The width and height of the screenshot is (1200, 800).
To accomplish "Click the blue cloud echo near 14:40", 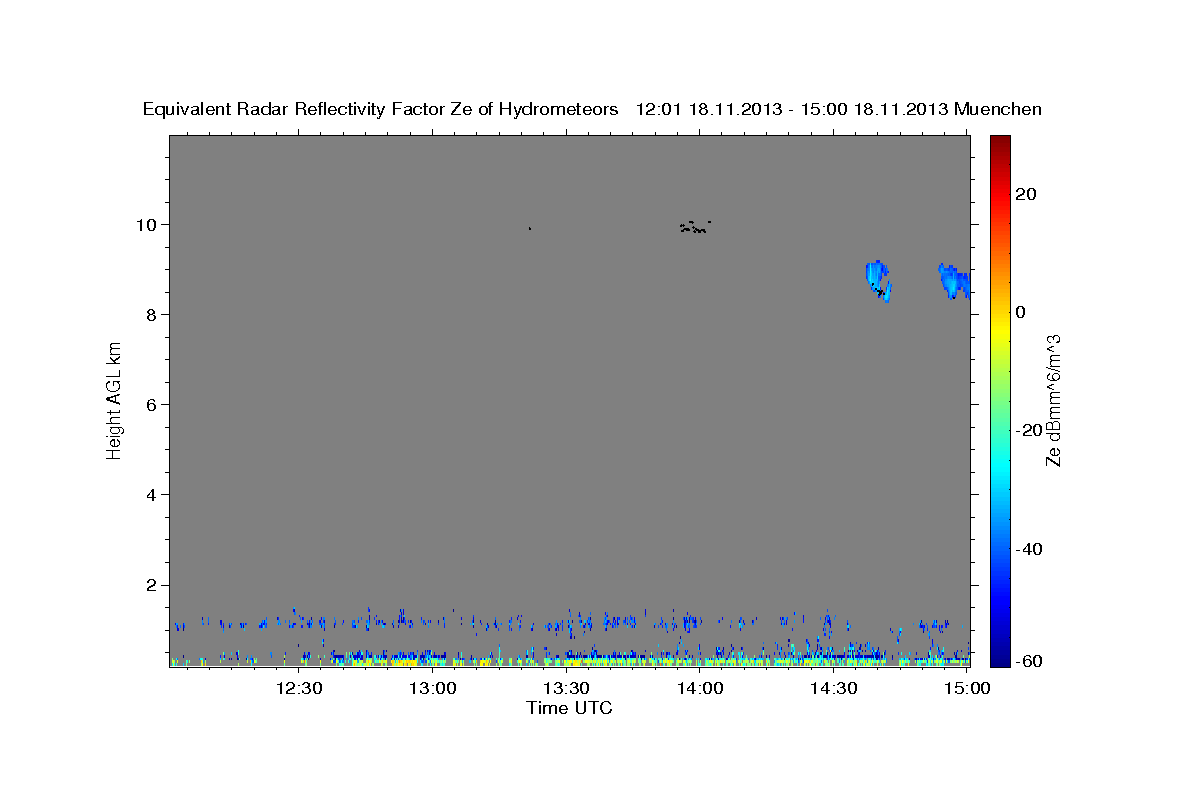I will (x=877, y=279).
